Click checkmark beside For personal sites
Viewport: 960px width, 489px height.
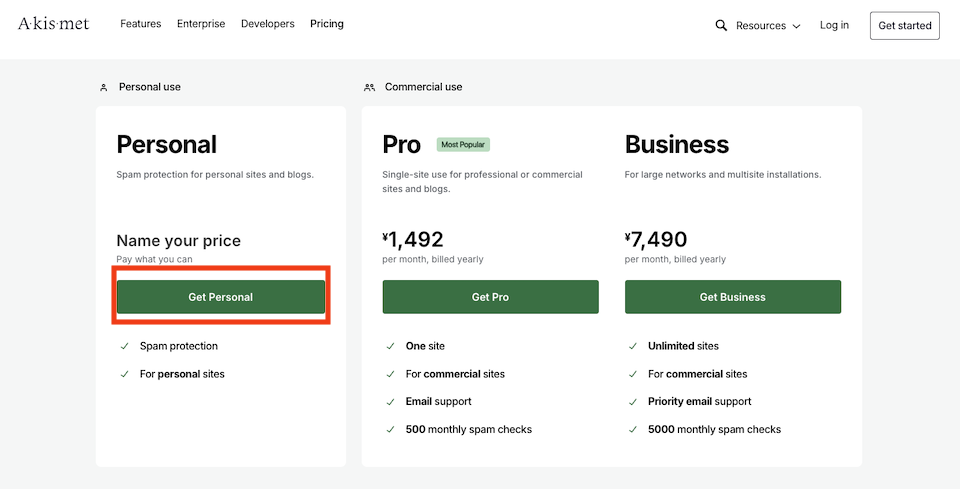pyautogui.click(x=125, y=374)
